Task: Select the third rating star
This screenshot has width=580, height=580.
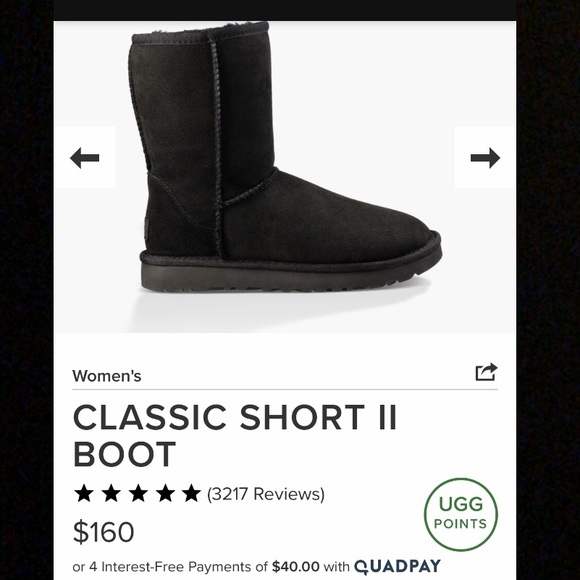Action: tap(138, 493)
